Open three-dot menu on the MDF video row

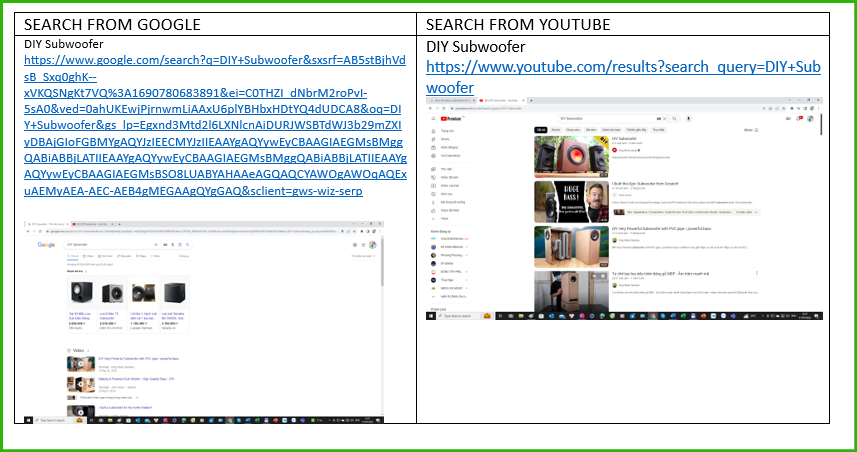[756, 273]
